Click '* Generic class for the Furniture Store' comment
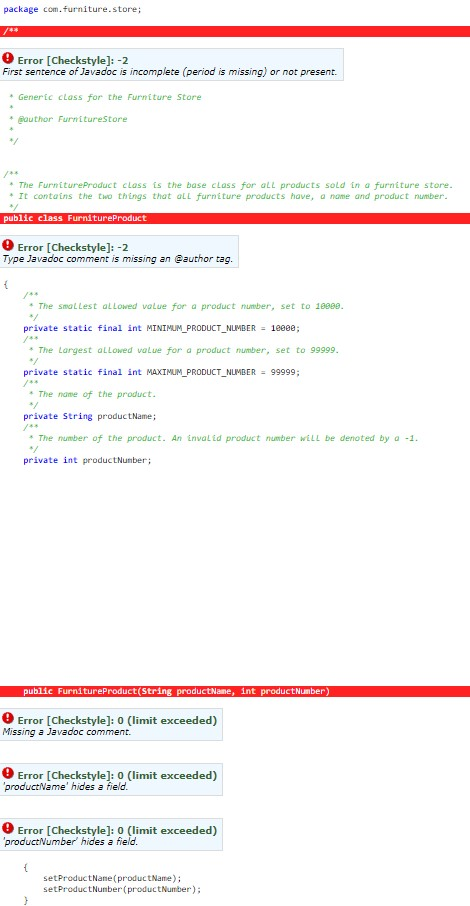 (105, 97)
